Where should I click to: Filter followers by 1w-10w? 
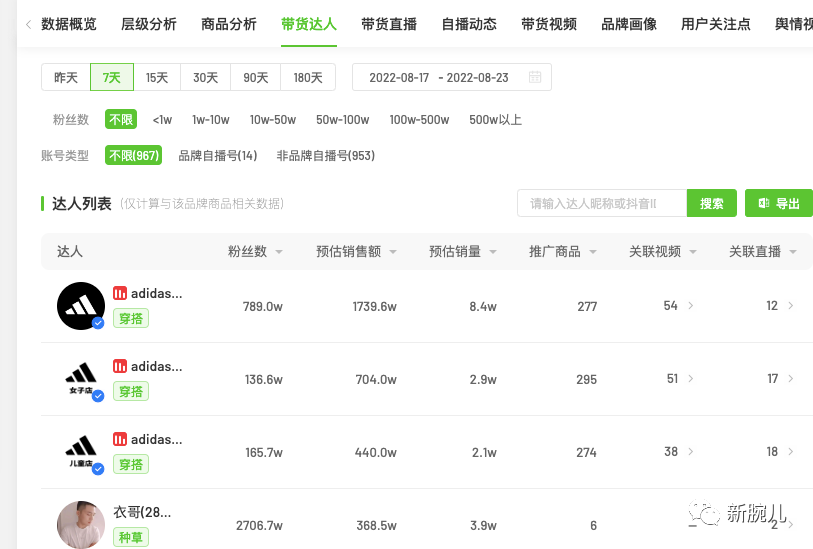[x=211, y=120]
